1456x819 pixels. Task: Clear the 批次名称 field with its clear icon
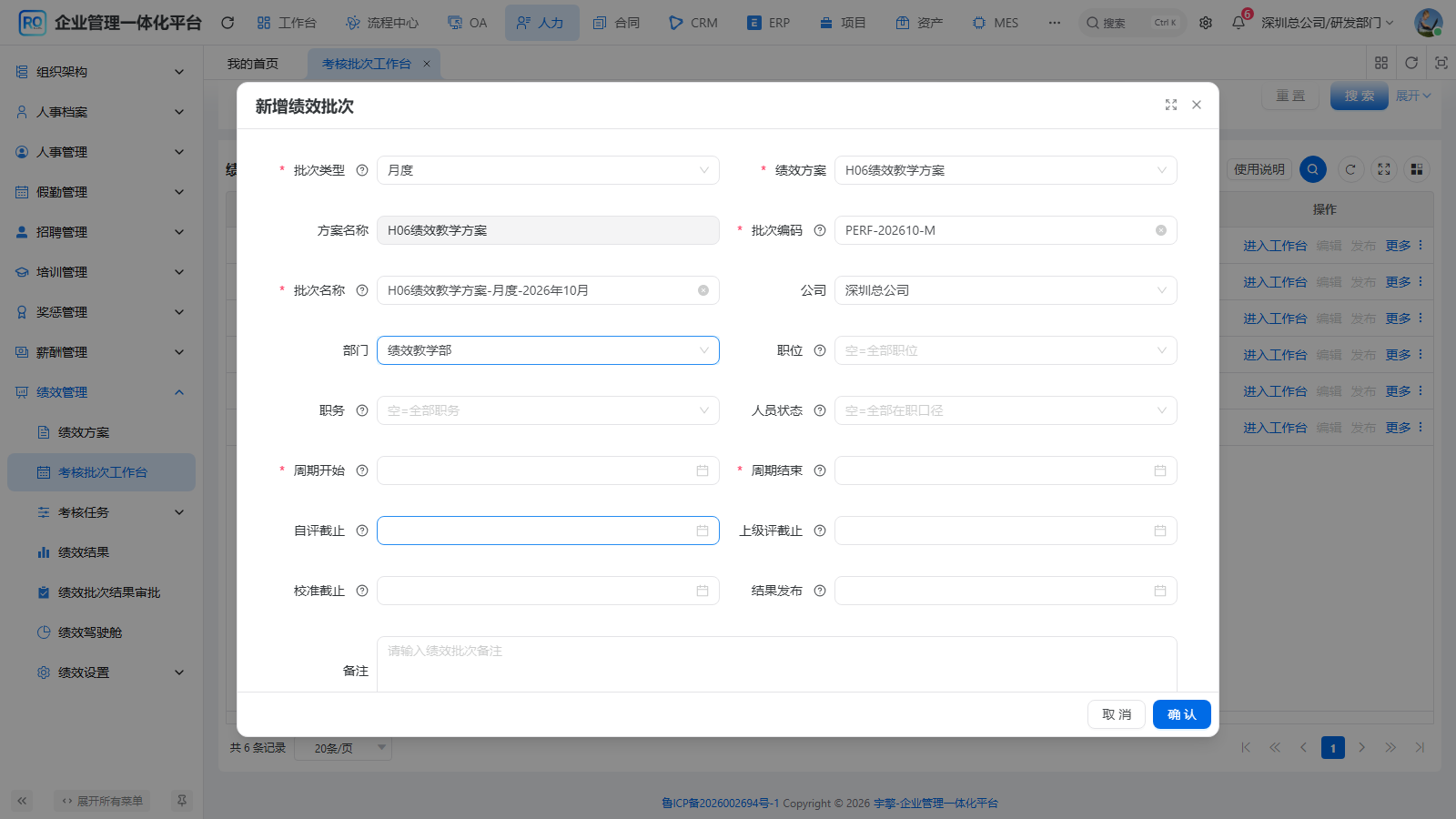pyautogui.click(x=703, y=290)
